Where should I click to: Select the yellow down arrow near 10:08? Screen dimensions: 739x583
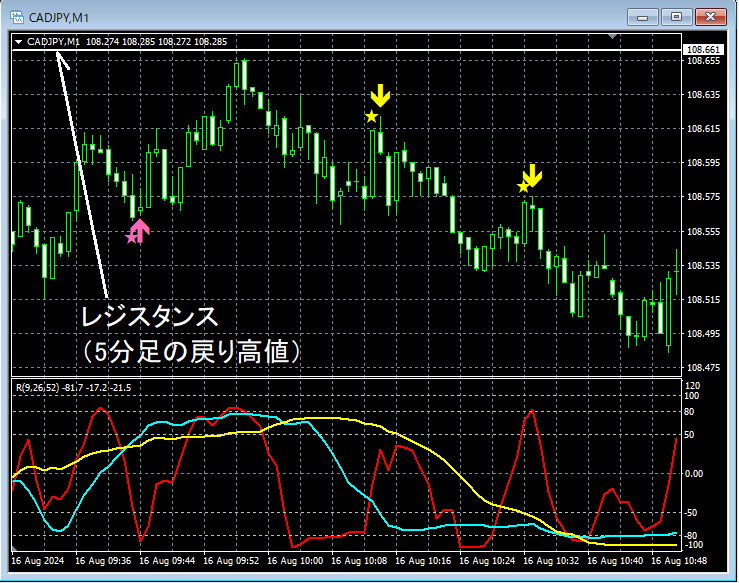tap(380, 96)
